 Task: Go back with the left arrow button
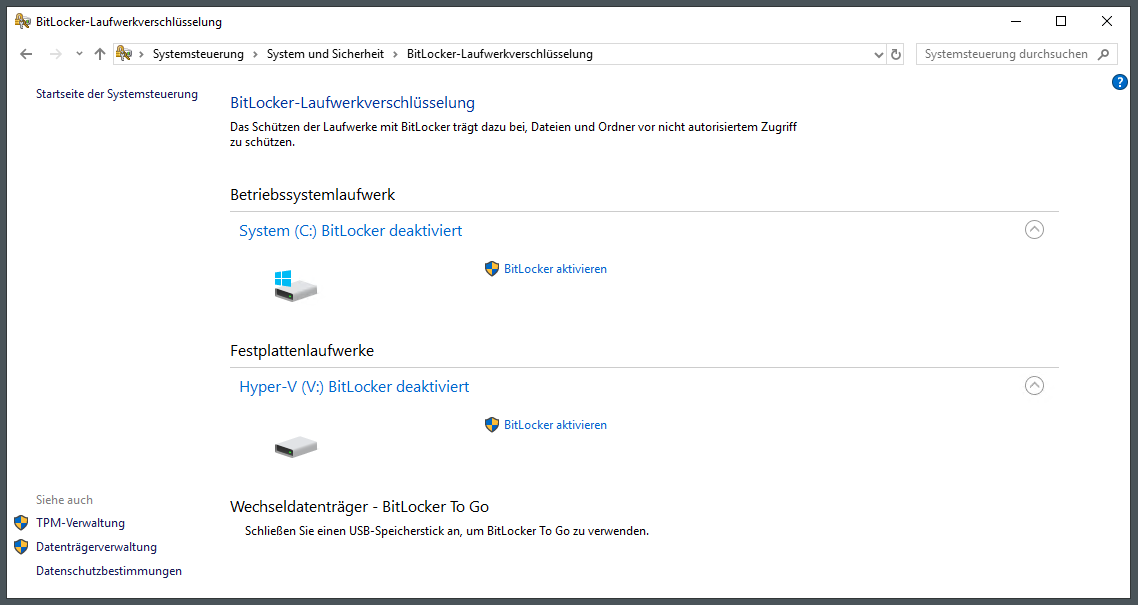click(26, 54)
